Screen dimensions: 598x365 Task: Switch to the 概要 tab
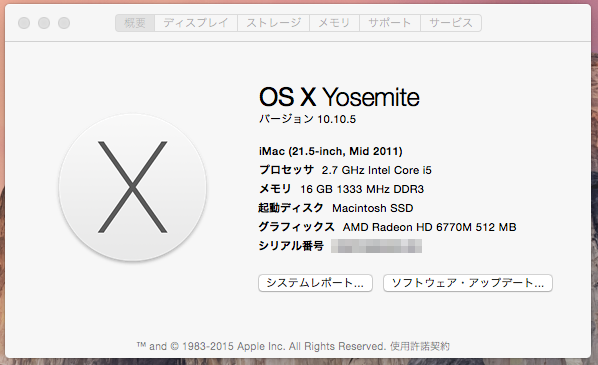[135, 23]
